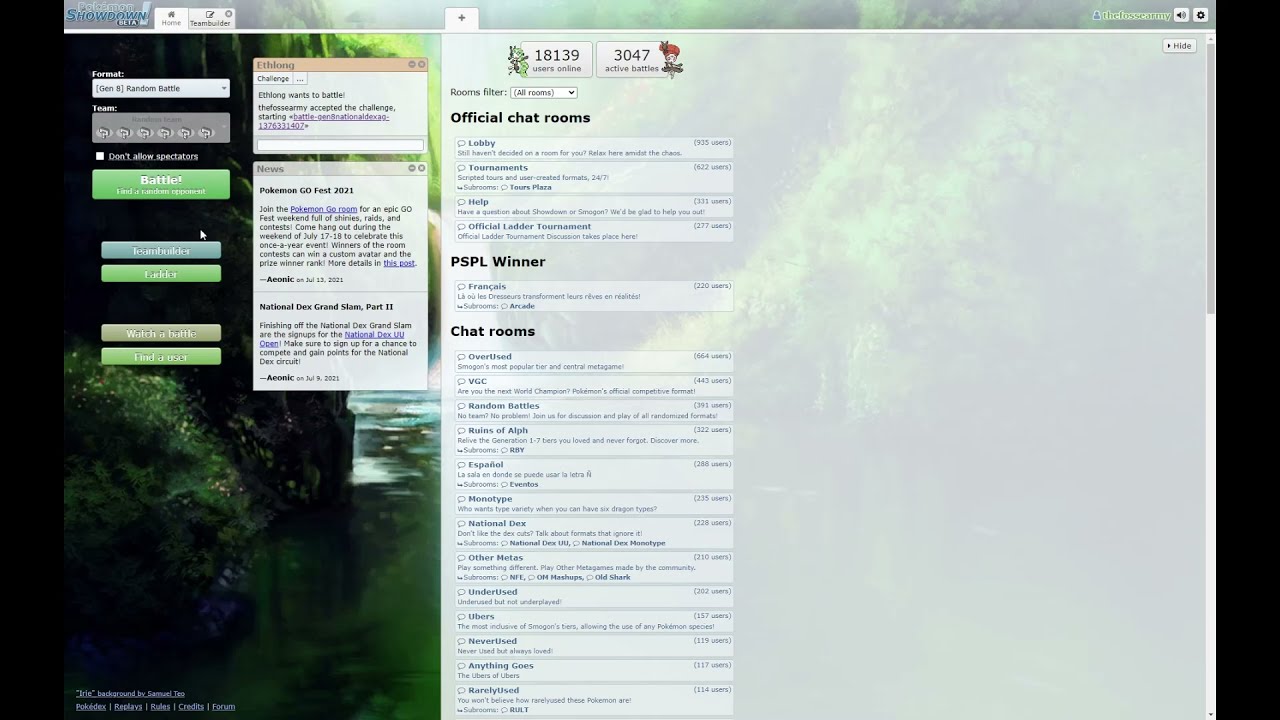Join the Ruins of Alph room
The width and height of the screenshot is (1280, 720).
593,440
